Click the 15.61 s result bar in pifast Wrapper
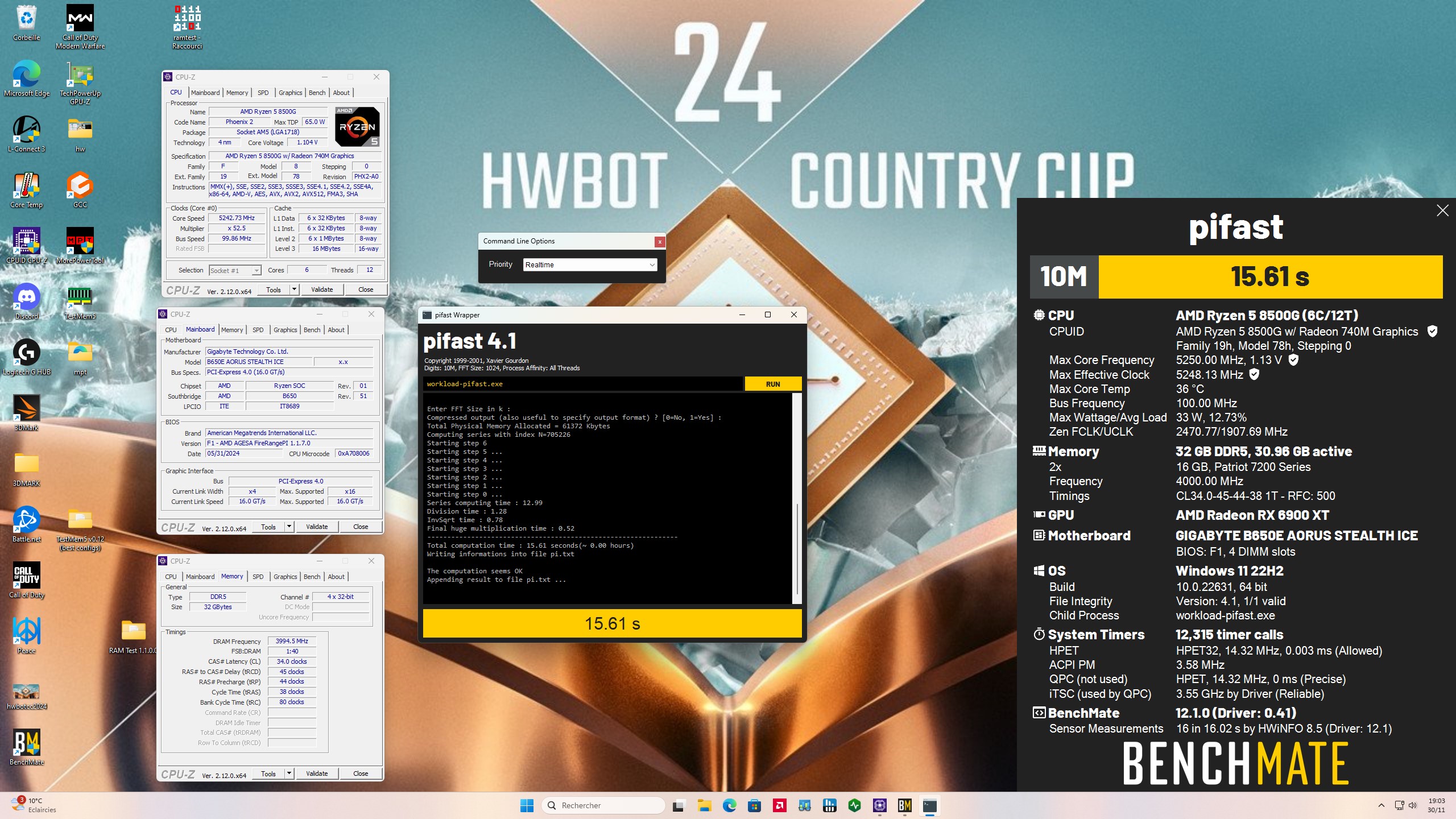This screenshot has width=1456, height=819. pos(613,623)
